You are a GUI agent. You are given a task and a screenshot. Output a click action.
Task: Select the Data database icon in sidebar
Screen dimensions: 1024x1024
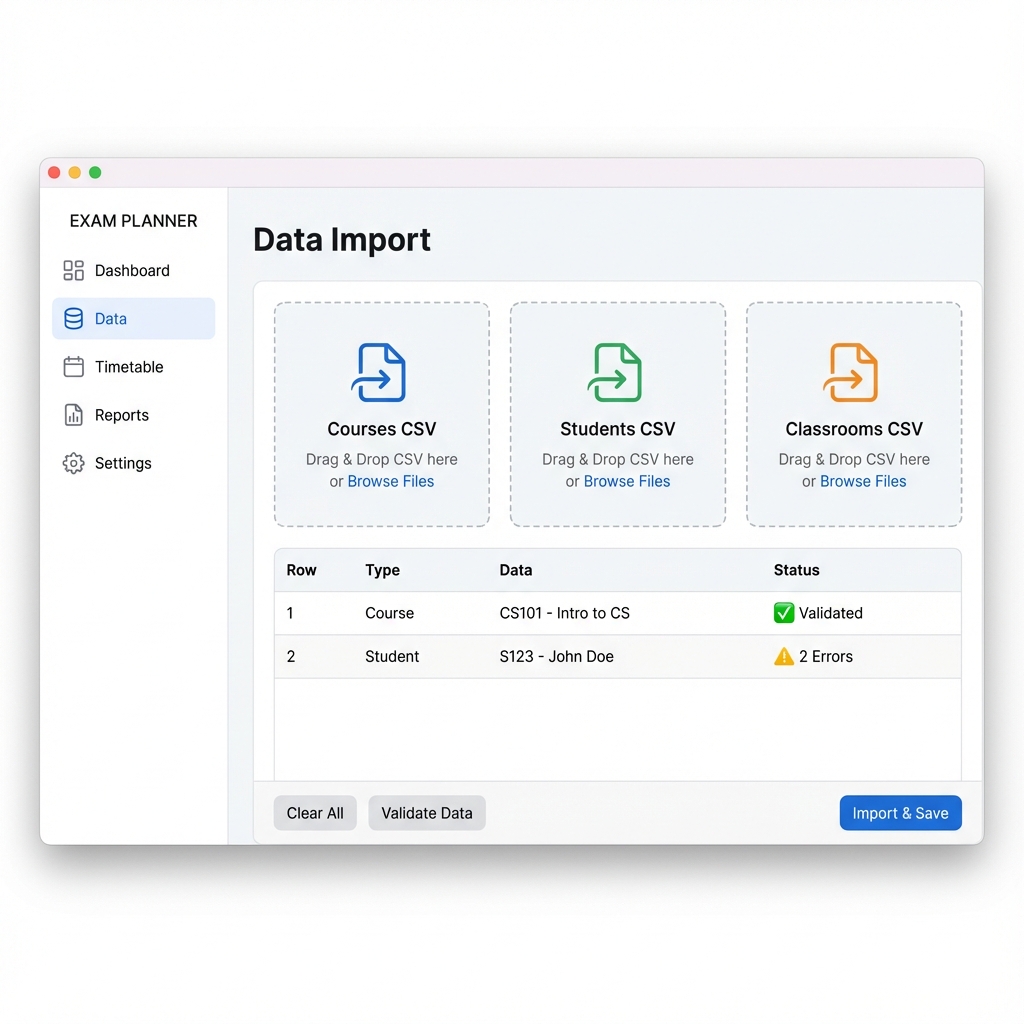click(x=72, y=318)
